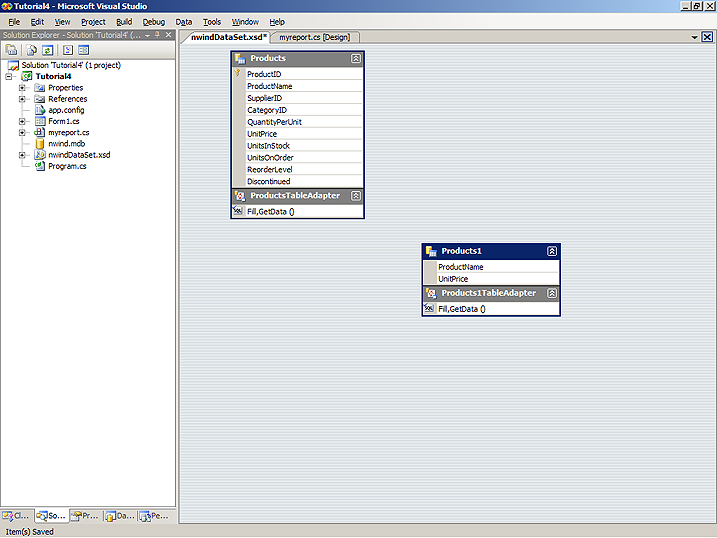
Task: Click the Properties icon in Solution Explorer toolbar
Action: click(11, 49)
